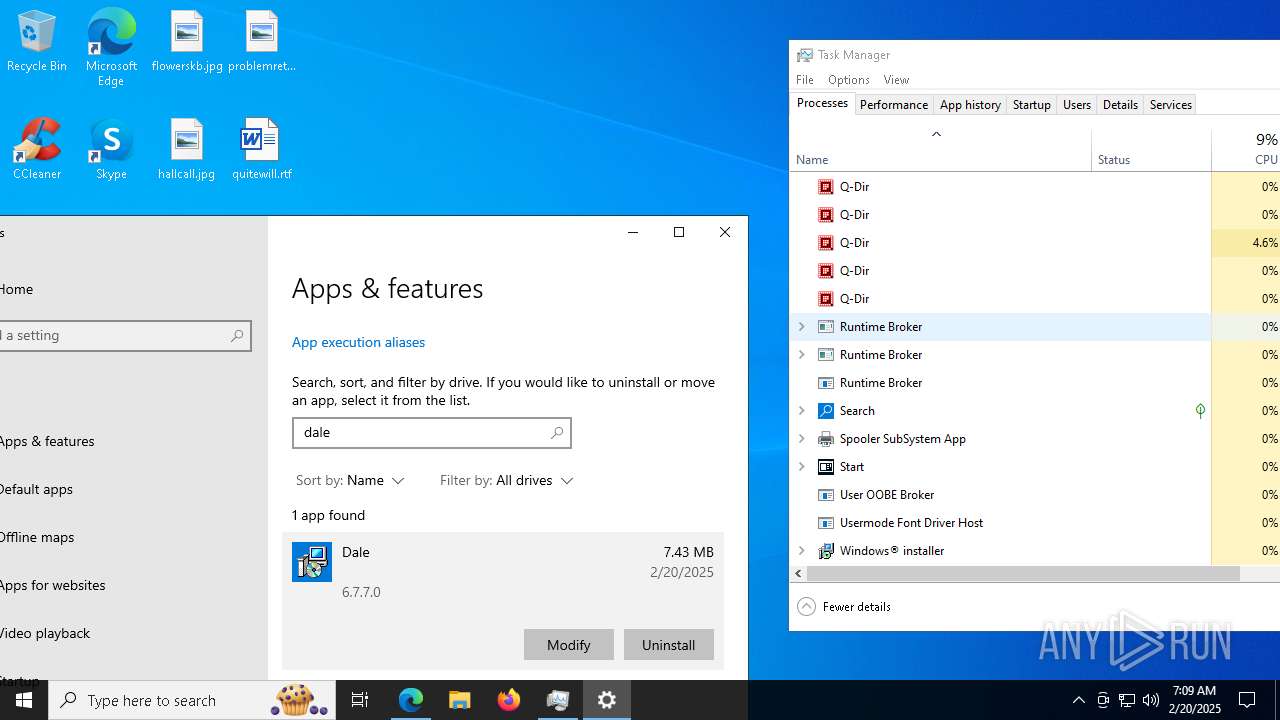Click the Windows Start button
The image size is (1280, 720).
[24, 700]
